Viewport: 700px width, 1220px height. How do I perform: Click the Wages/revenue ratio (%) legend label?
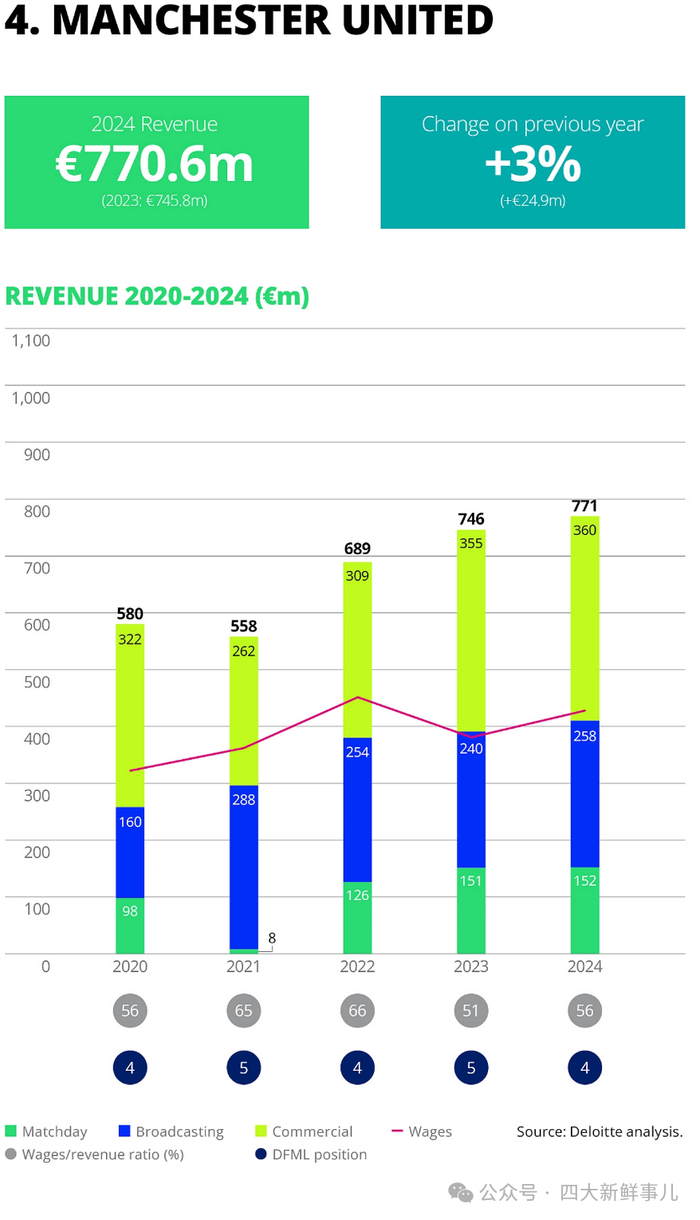pyautogui.click(x=103, y=1155)
